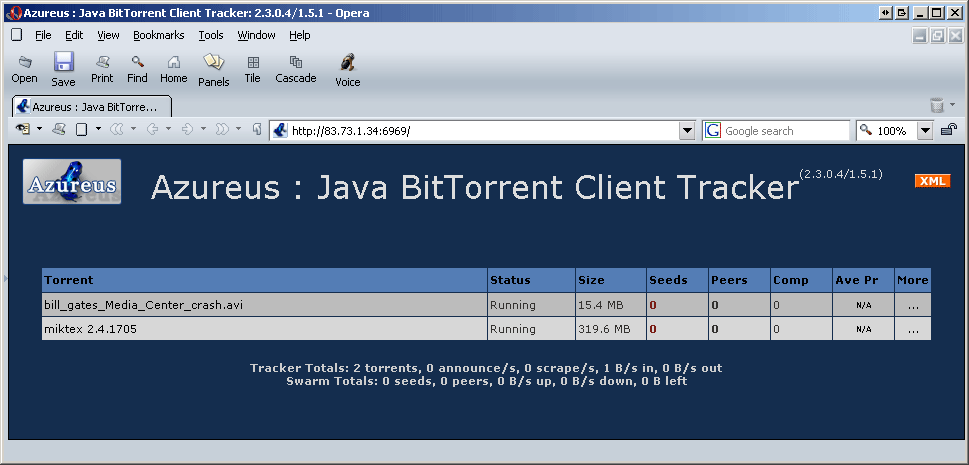Open the Help menu
The image size is (969, 465).
point(300,35)
